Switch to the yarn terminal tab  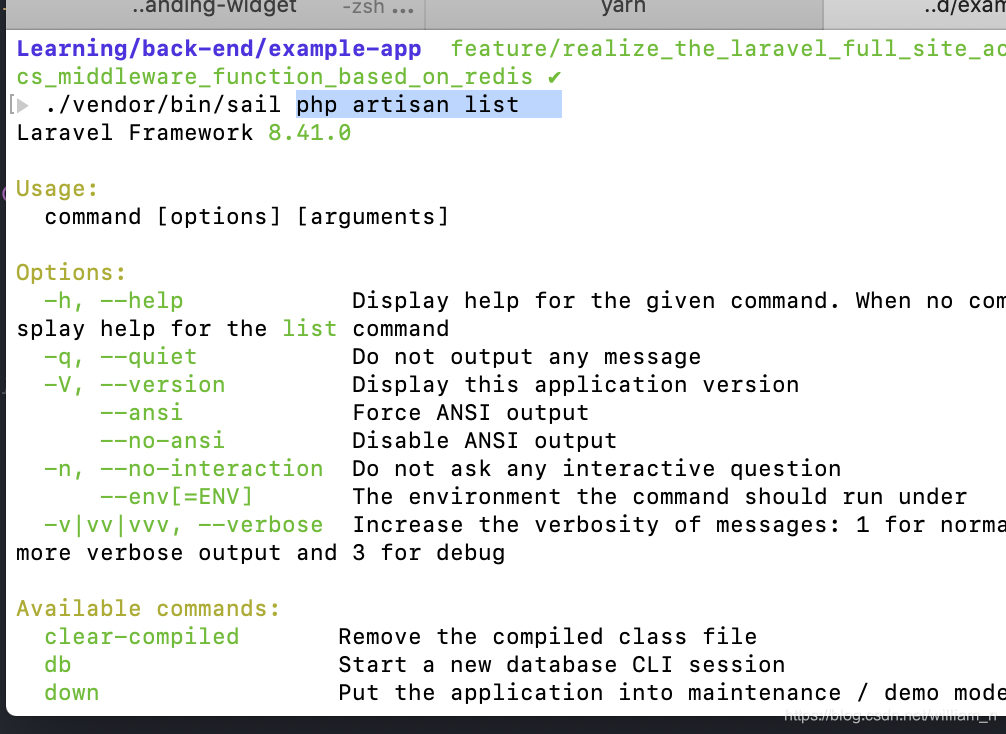[x=624, y=12]
